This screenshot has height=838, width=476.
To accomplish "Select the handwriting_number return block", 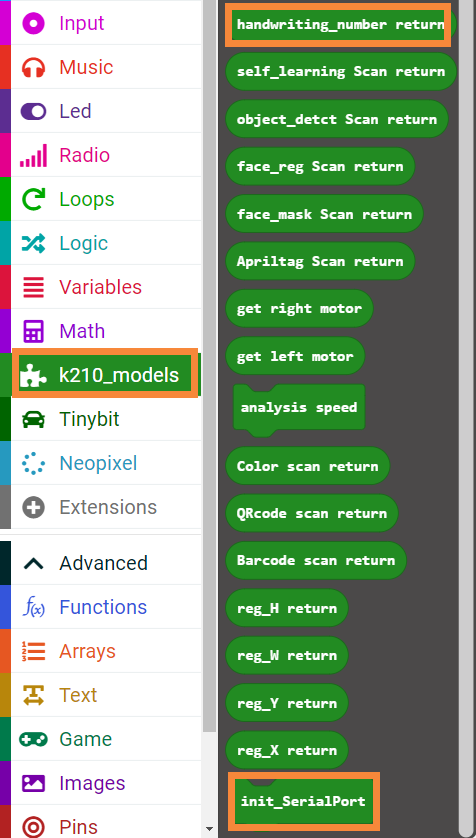I will pyautogui.click(x=340, y=25).
